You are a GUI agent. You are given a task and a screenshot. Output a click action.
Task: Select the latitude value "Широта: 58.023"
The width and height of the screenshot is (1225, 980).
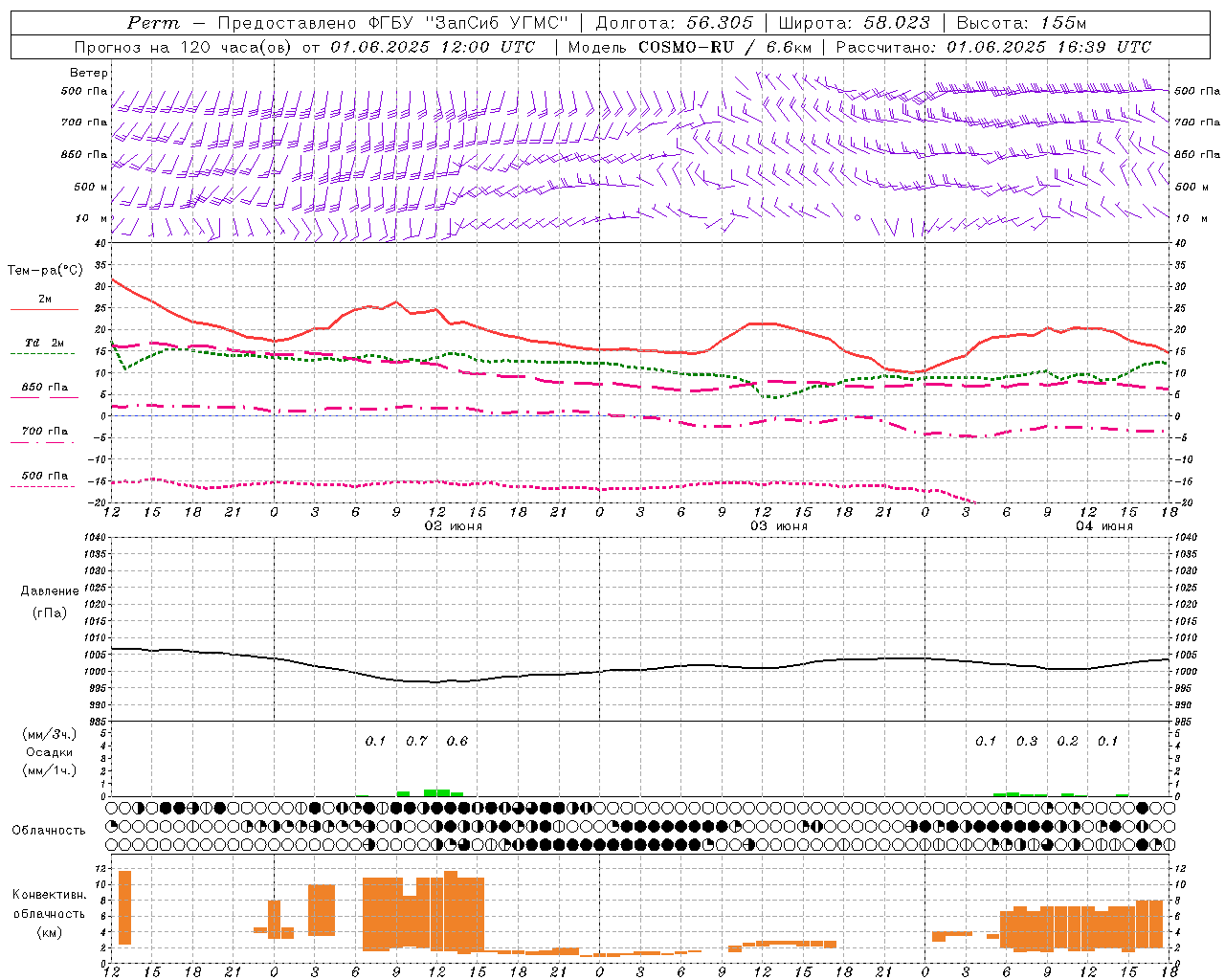click(855, 23)
